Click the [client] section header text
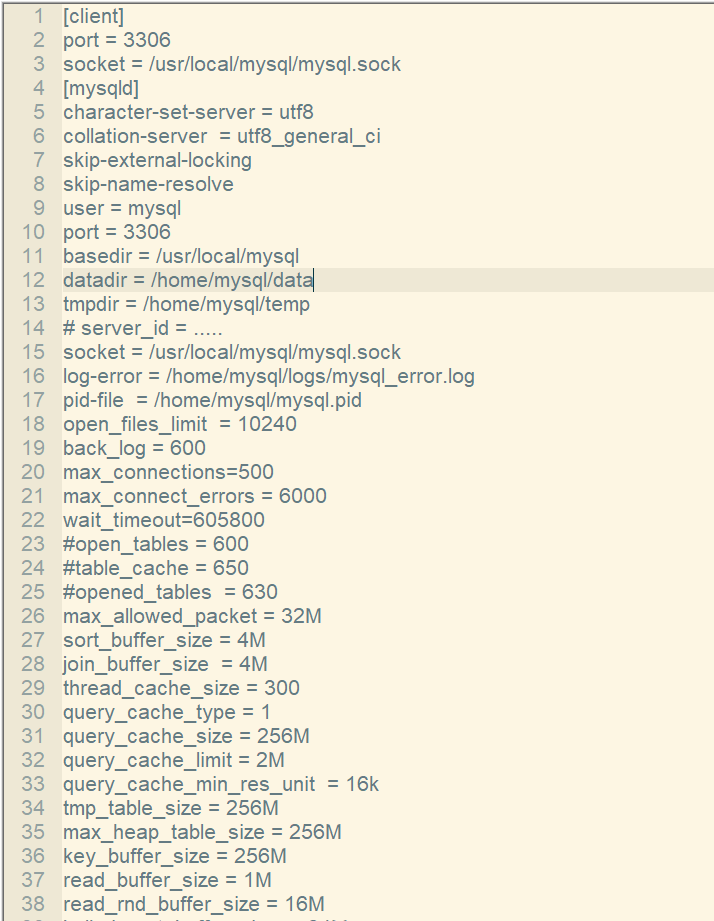 click(x=94, y=16)
